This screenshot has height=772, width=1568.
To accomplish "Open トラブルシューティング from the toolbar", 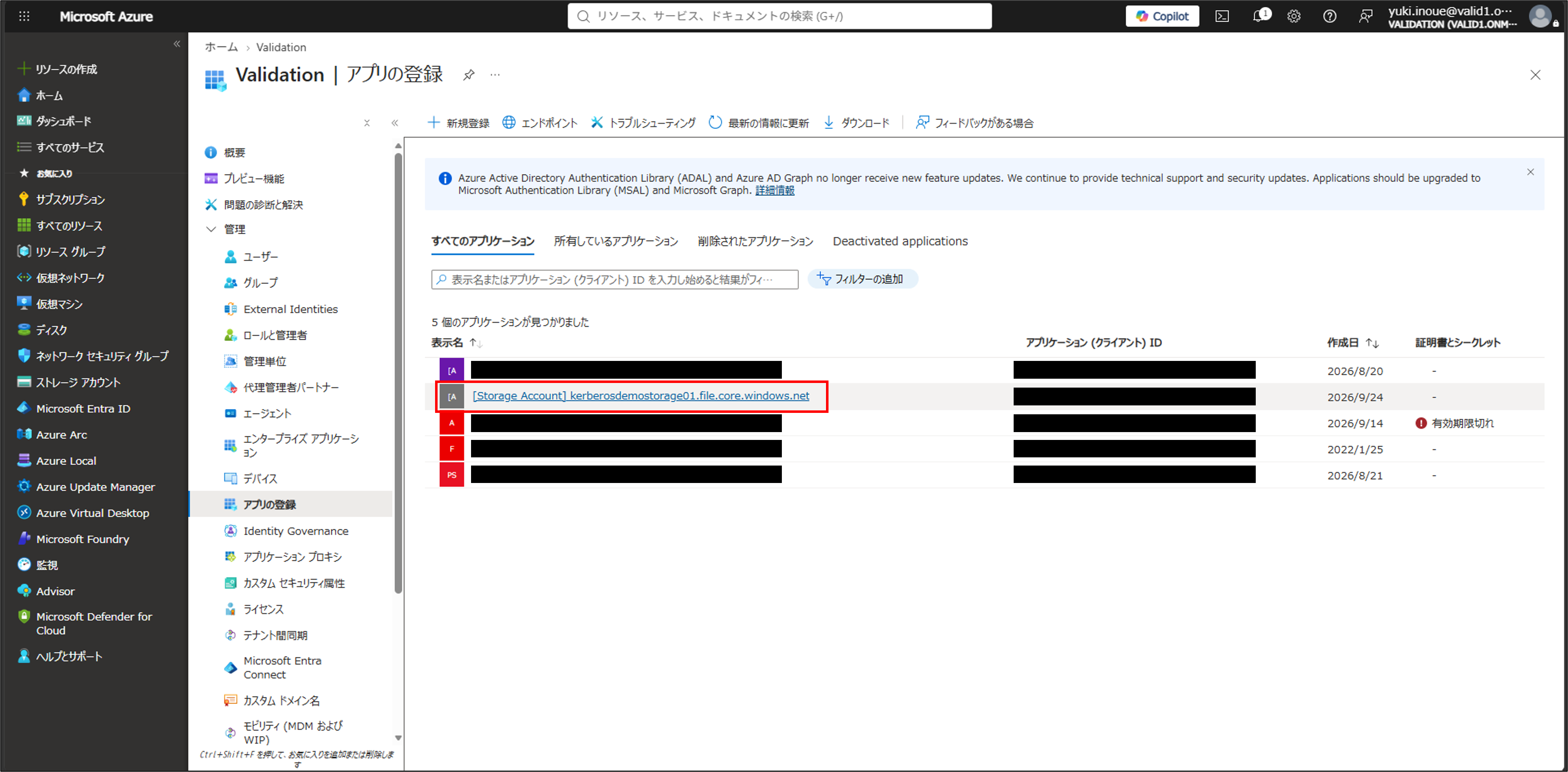I will point(643,123).
